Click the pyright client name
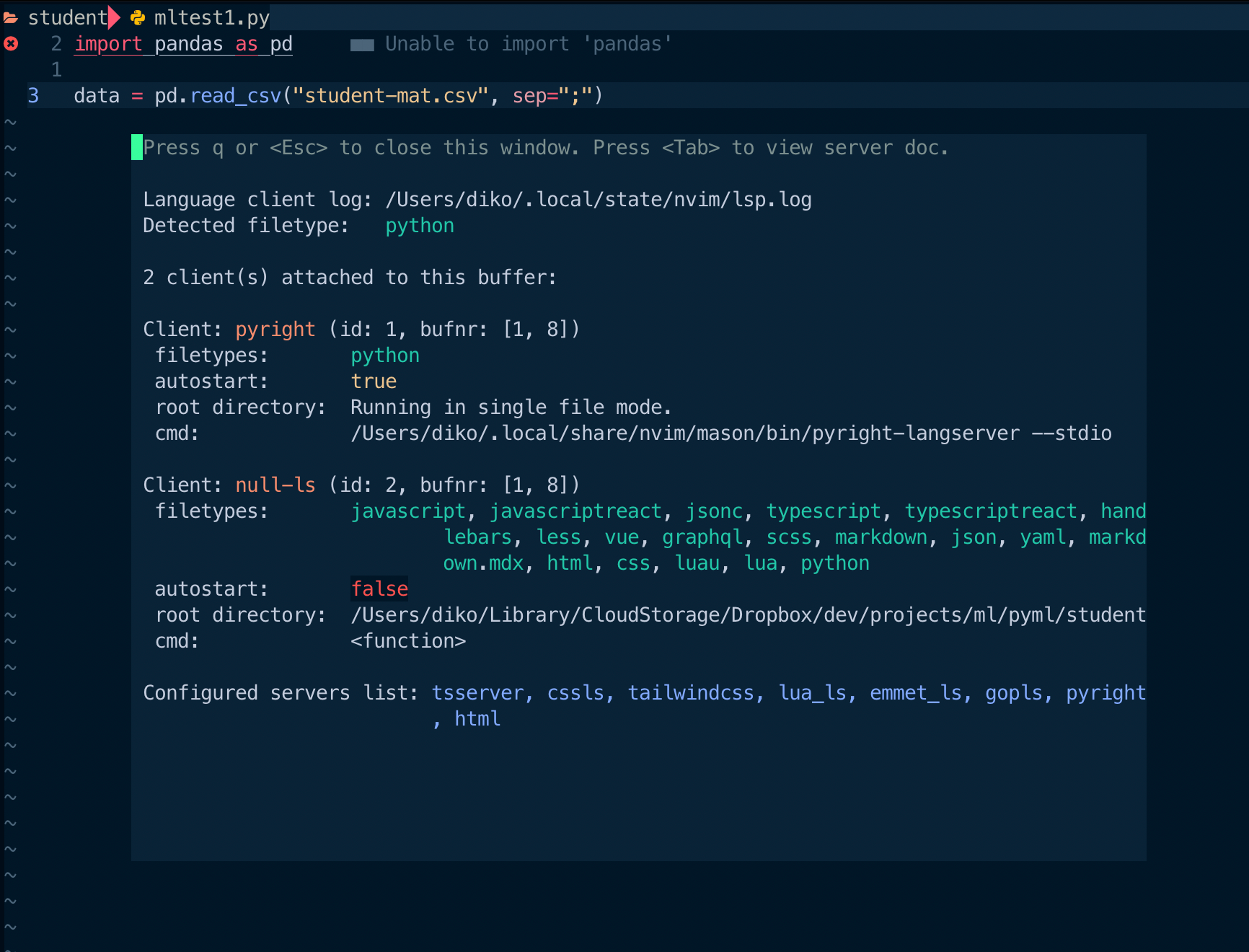1249x952 pixels. tap(275, 330)
